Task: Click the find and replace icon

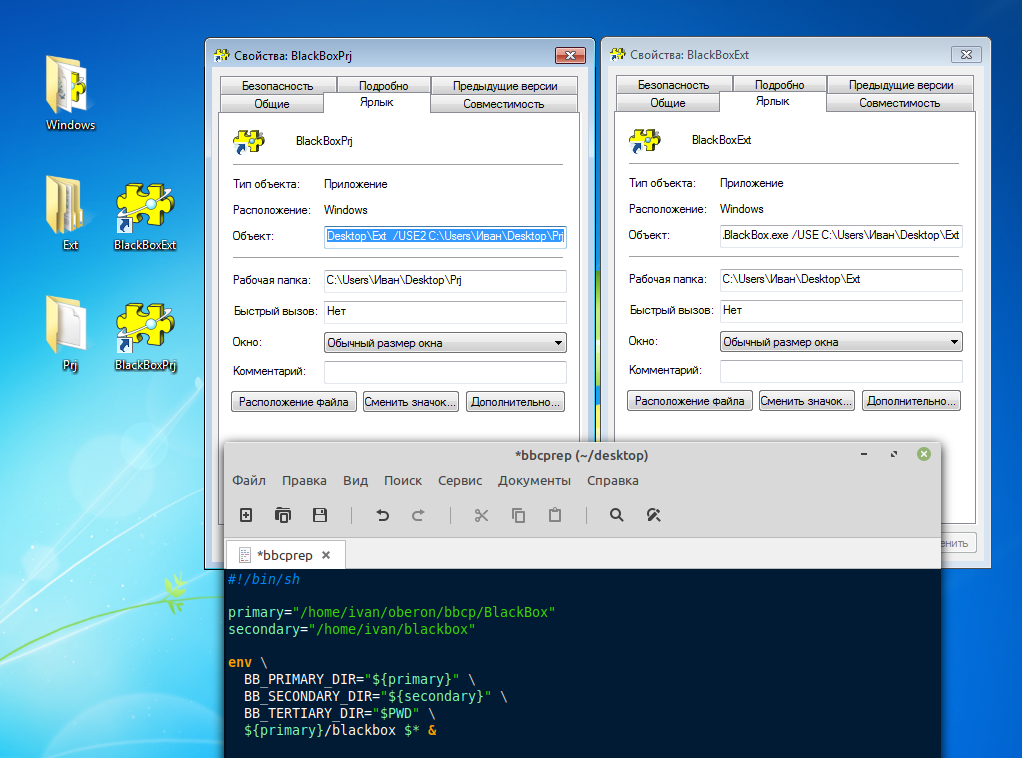Action: point(654,515)
